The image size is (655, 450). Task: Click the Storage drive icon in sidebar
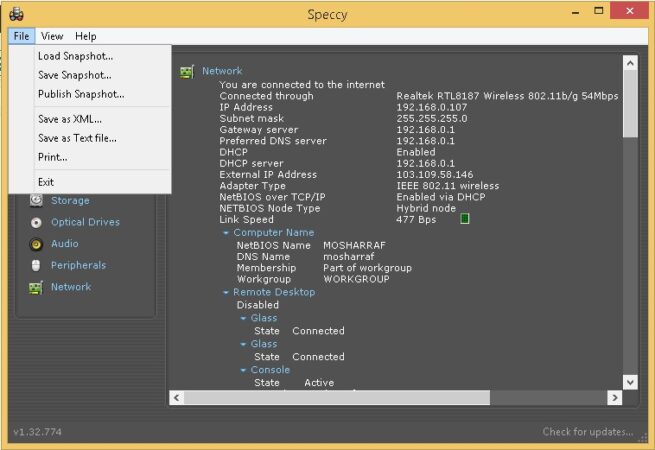[36, 200]
